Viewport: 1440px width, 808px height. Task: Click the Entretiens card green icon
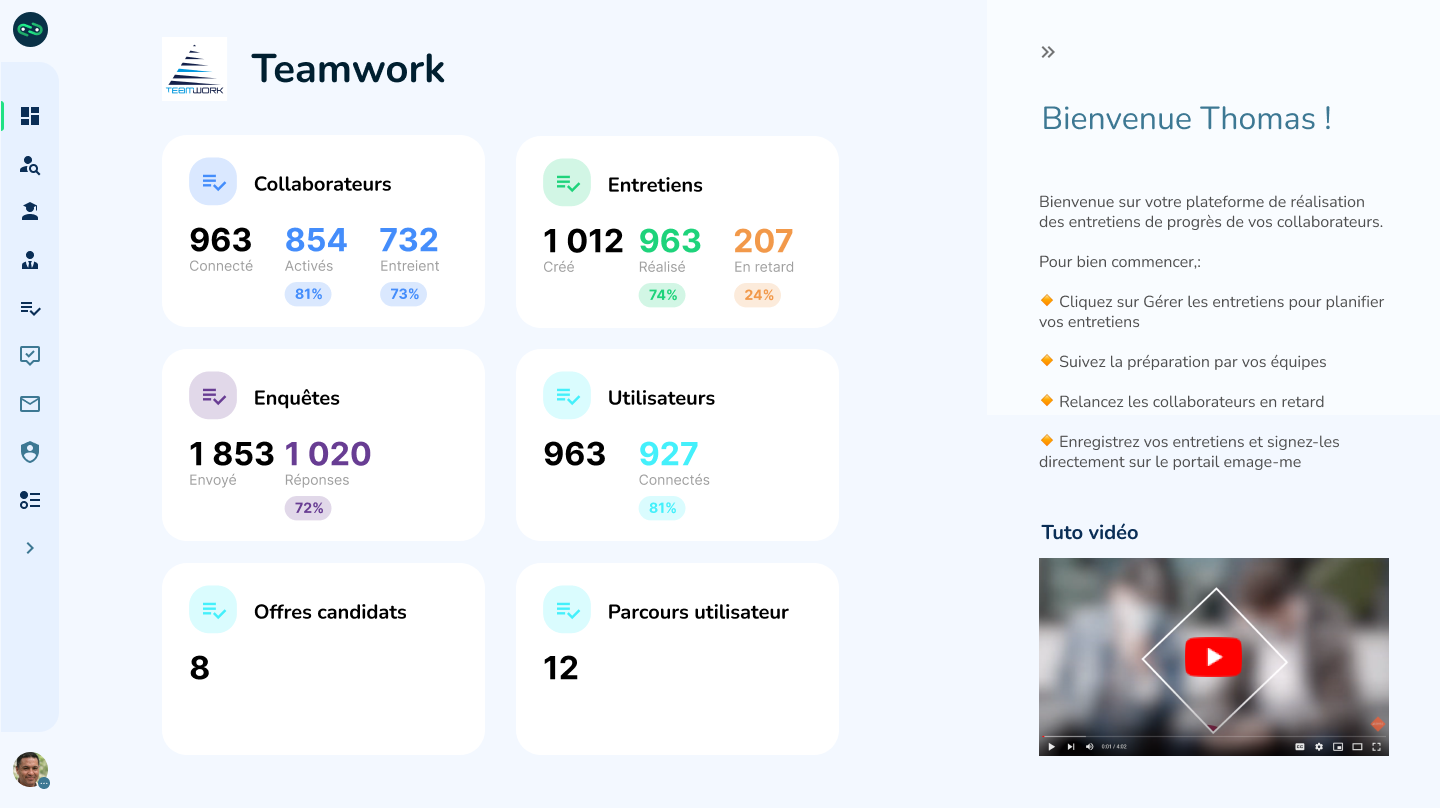pos(567,183)
